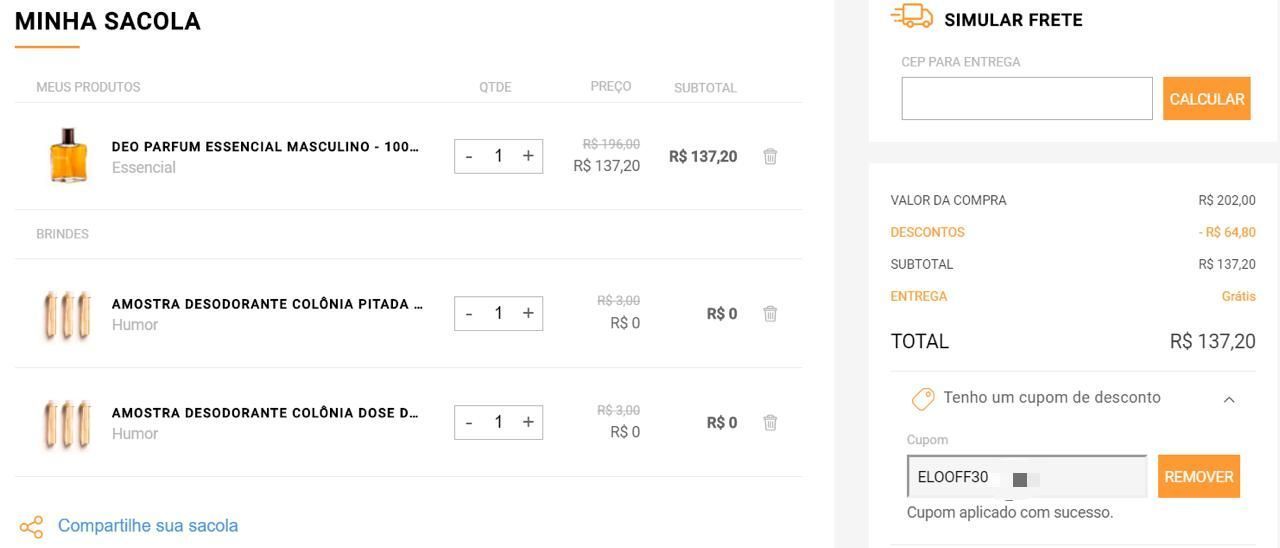The width and height of the screenshot is (1280, 548).
Task: Open the Essencial perfume bottle thumbnail
Action: tap(68, 156)
